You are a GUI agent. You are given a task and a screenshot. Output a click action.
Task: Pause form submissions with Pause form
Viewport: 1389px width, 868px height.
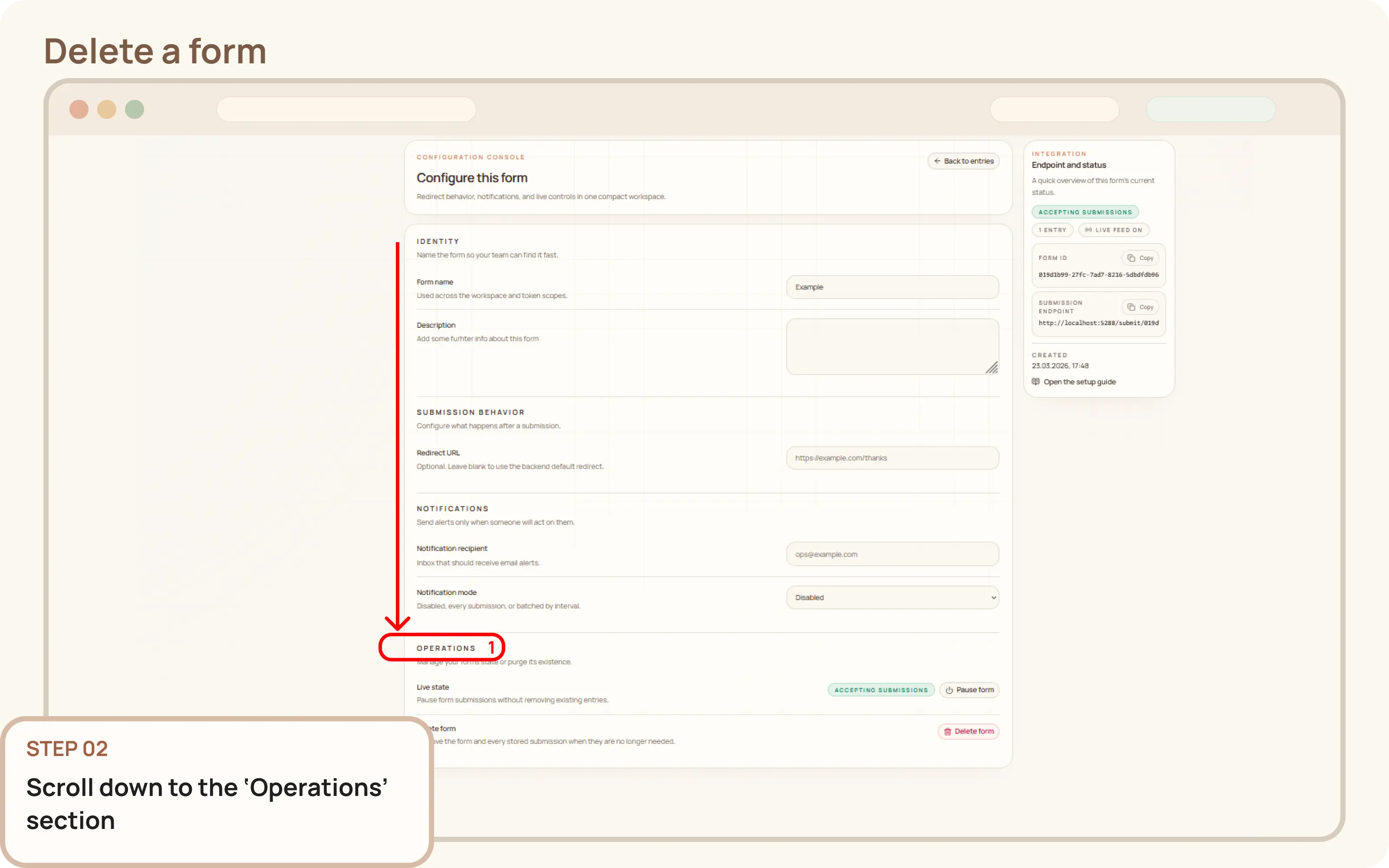click(x=969, y=690)
